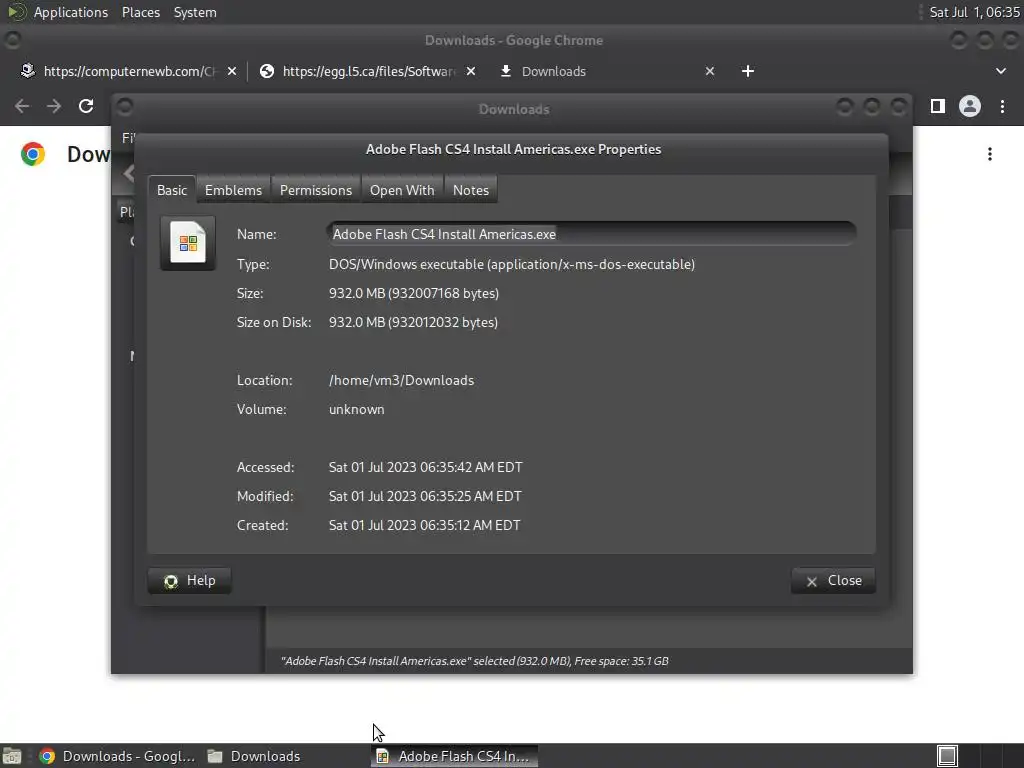Switch to the Emblems tab
The width and height of the screenshot is (1024, 768).
click(x=233, y=190)
